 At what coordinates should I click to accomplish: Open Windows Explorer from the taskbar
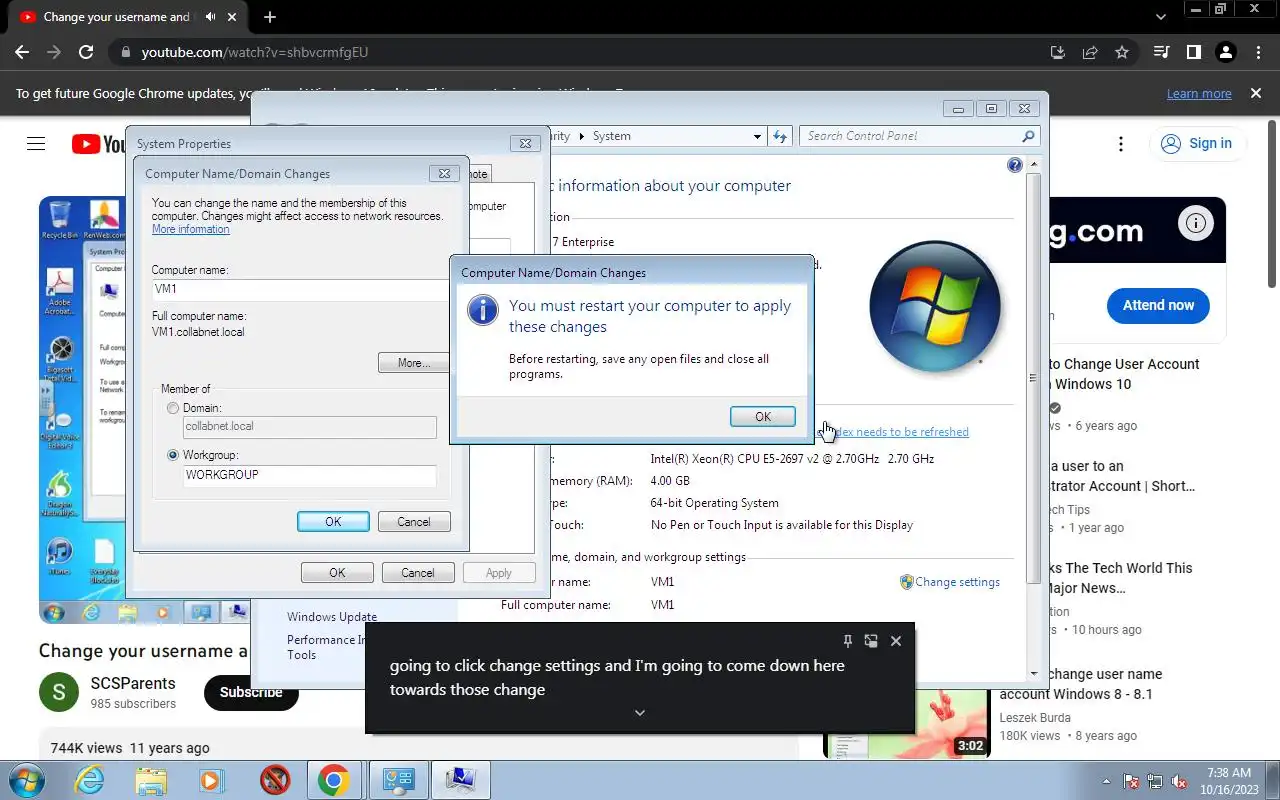click(x=151, y=780)
